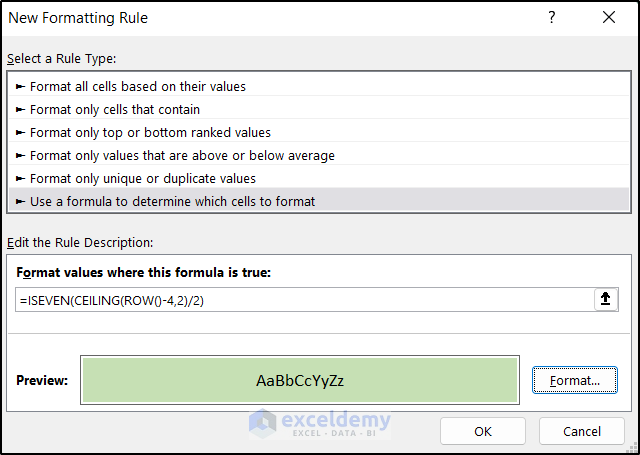The height and width of the screenshot is (455, 640).
Task: Select "Format only top or bottom ranked values"
Action: tap(150, 132)
